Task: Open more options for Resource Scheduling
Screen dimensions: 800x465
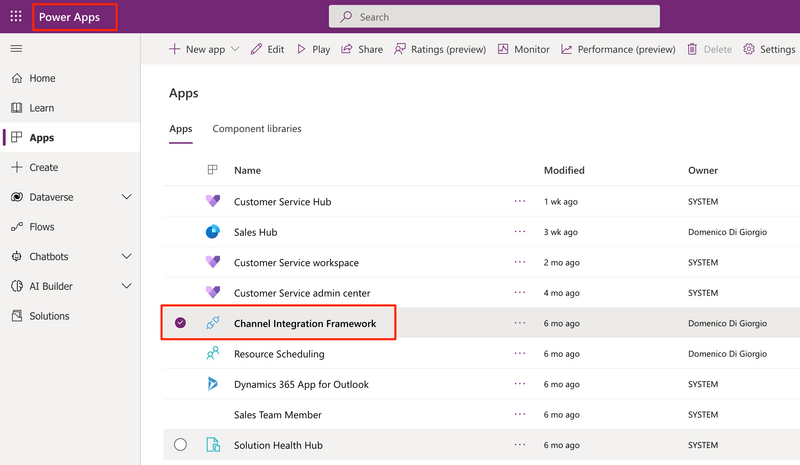Action: [x=520, y=353]
